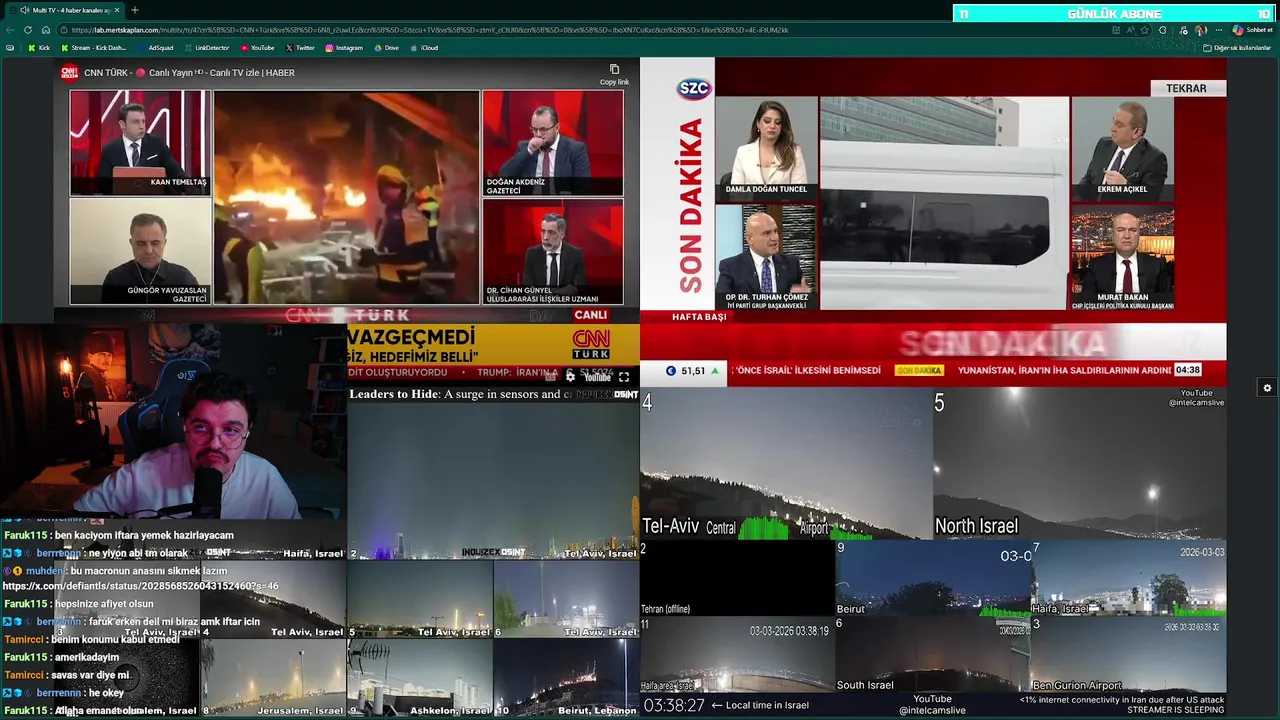Click muhden username in chat

(x=44, y=570)
